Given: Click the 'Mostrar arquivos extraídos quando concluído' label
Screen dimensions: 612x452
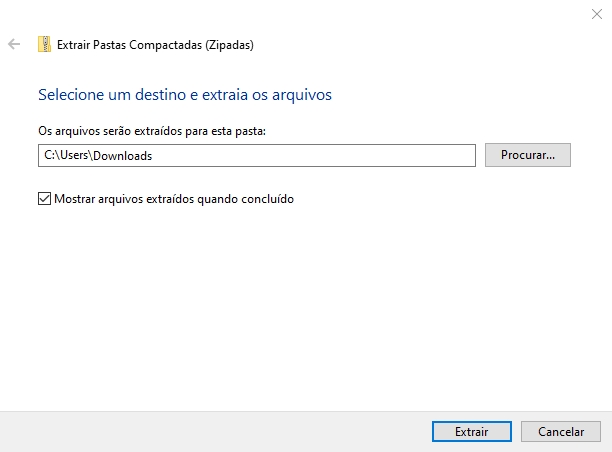Looking at the screenshot, I should tap(174, 199).
